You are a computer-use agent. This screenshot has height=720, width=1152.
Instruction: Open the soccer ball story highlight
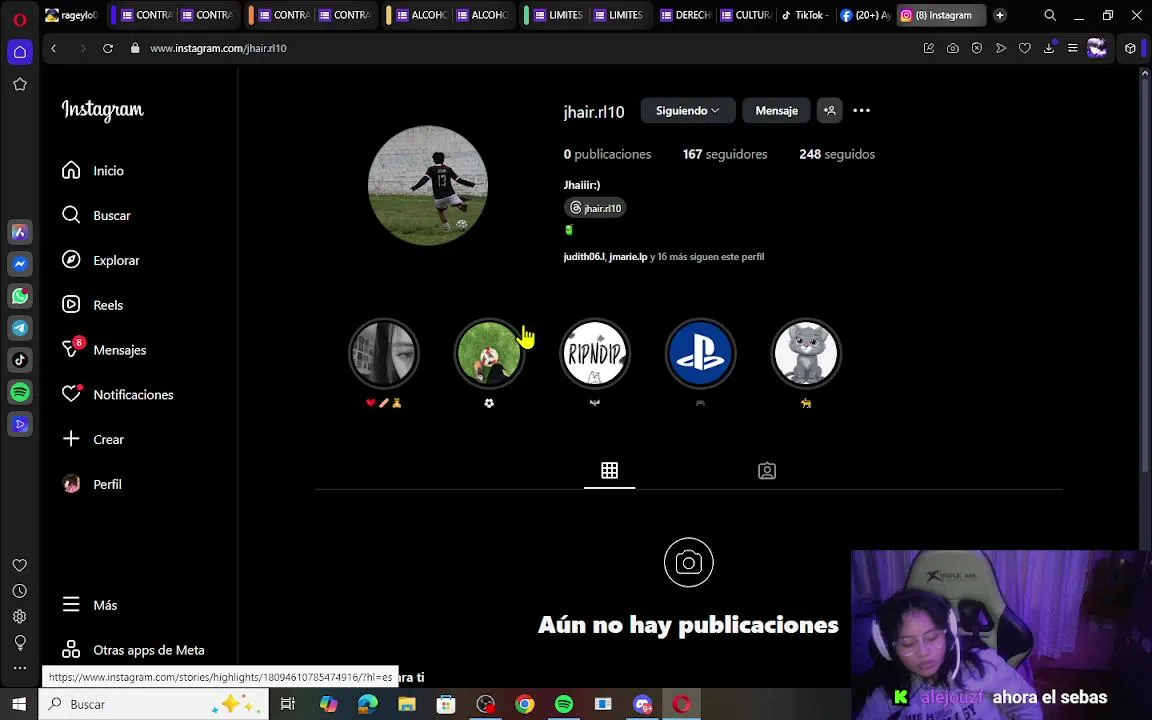tap(489, 353)
